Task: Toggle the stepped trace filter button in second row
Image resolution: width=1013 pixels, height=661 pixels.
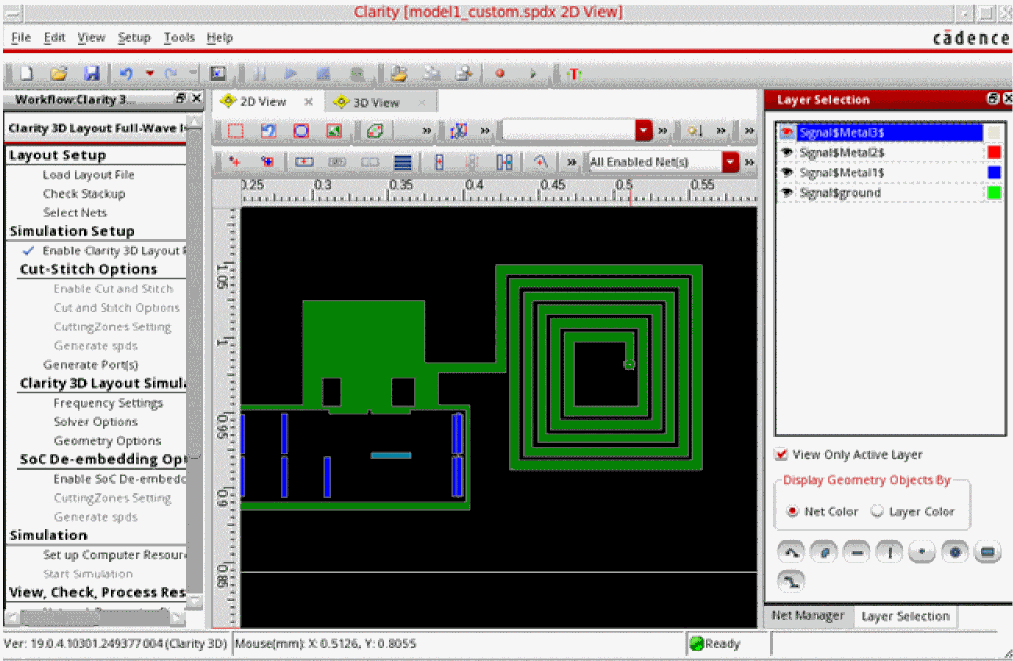Action: (791, 581)
